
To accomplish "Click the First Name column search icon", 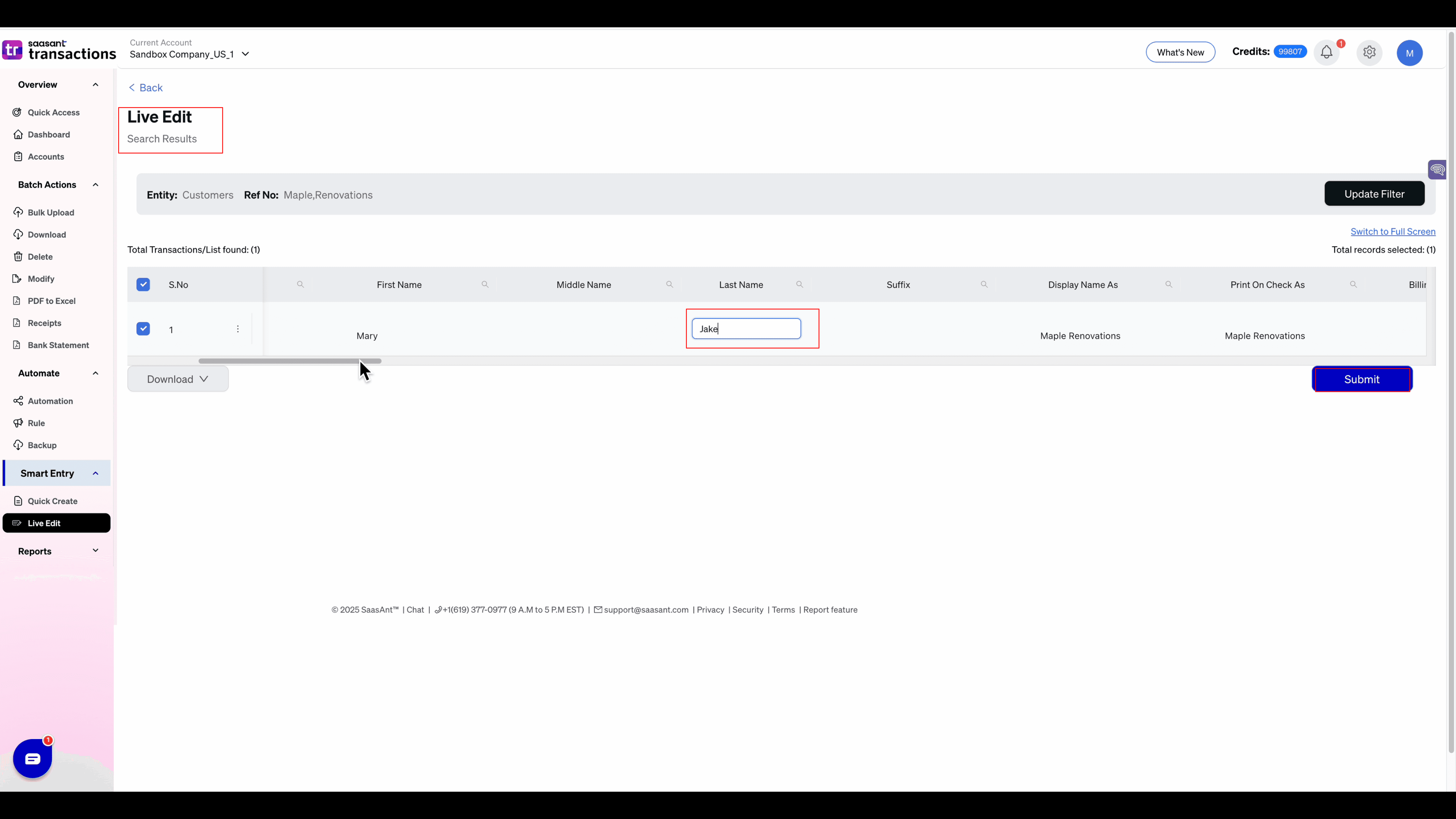I will (485, 284).
